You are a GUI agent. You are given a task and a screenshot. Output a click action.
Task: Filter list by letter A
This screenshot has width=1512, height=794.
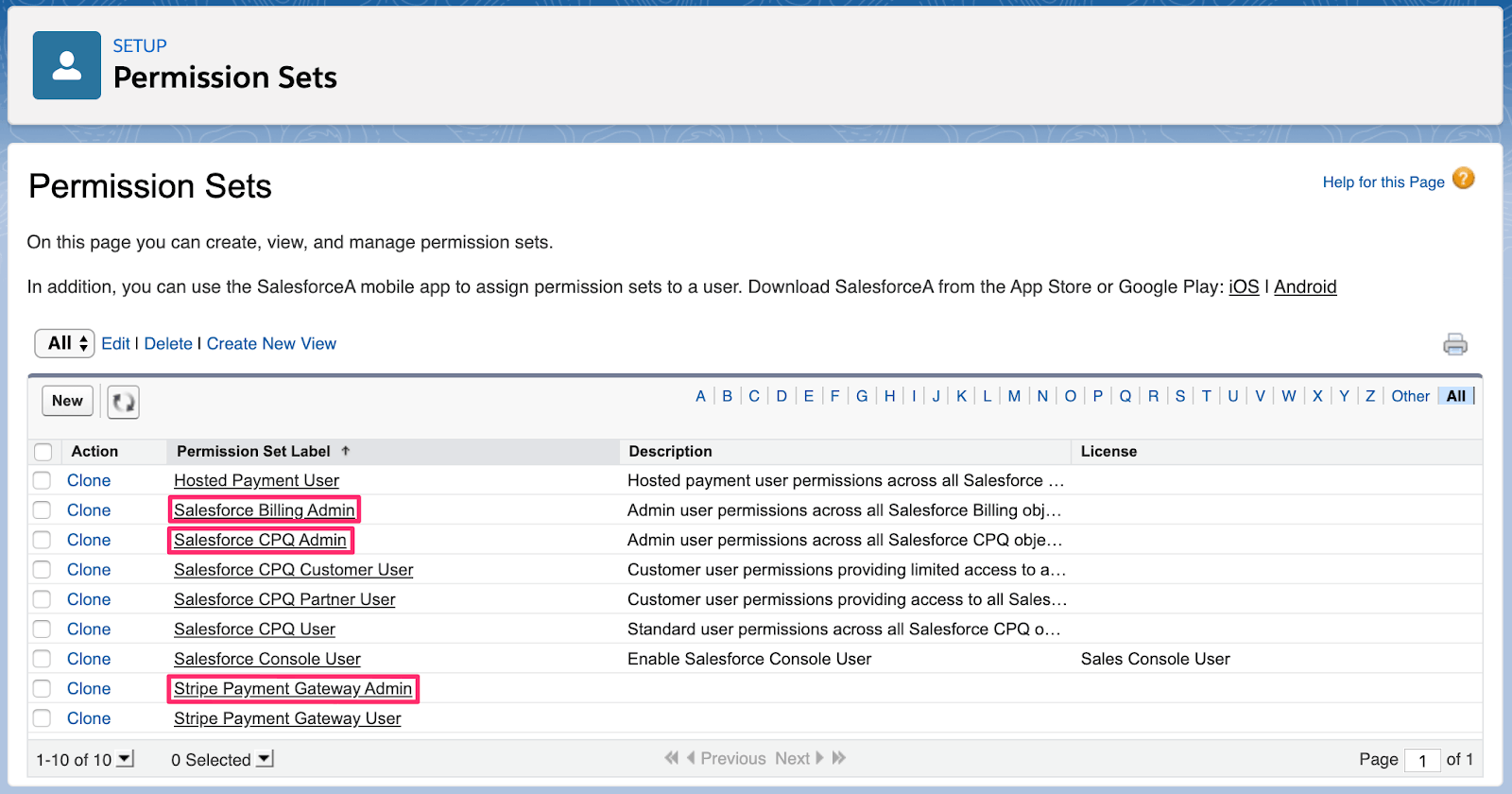(700, 396)
